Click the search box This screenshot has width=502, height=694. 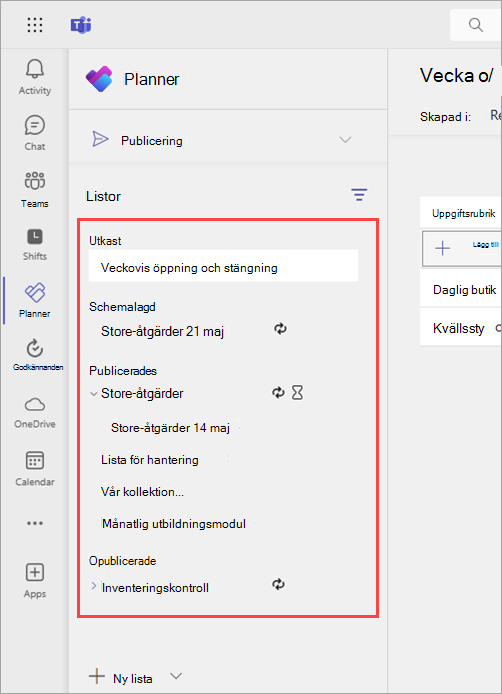[476, 25]
